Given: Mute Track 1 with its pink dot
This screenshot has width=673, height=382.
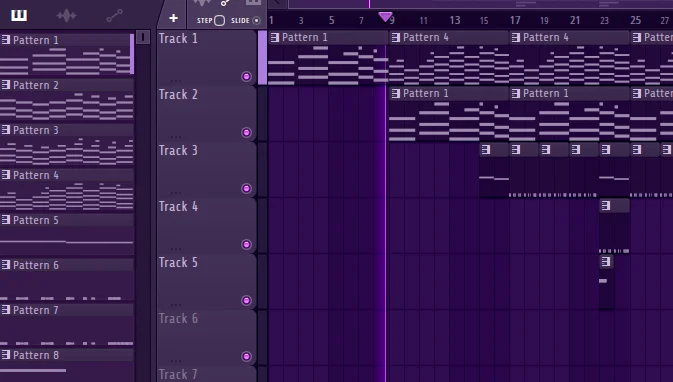Looking at the screenshot, I should 246,76.
